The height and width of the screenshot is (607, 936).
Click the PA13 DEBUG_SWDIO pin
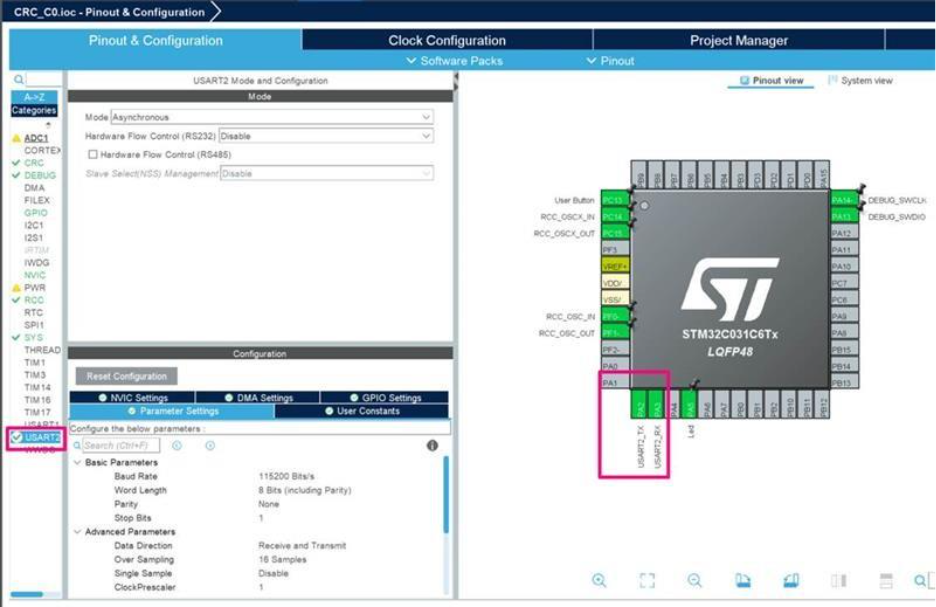(844, 217)
